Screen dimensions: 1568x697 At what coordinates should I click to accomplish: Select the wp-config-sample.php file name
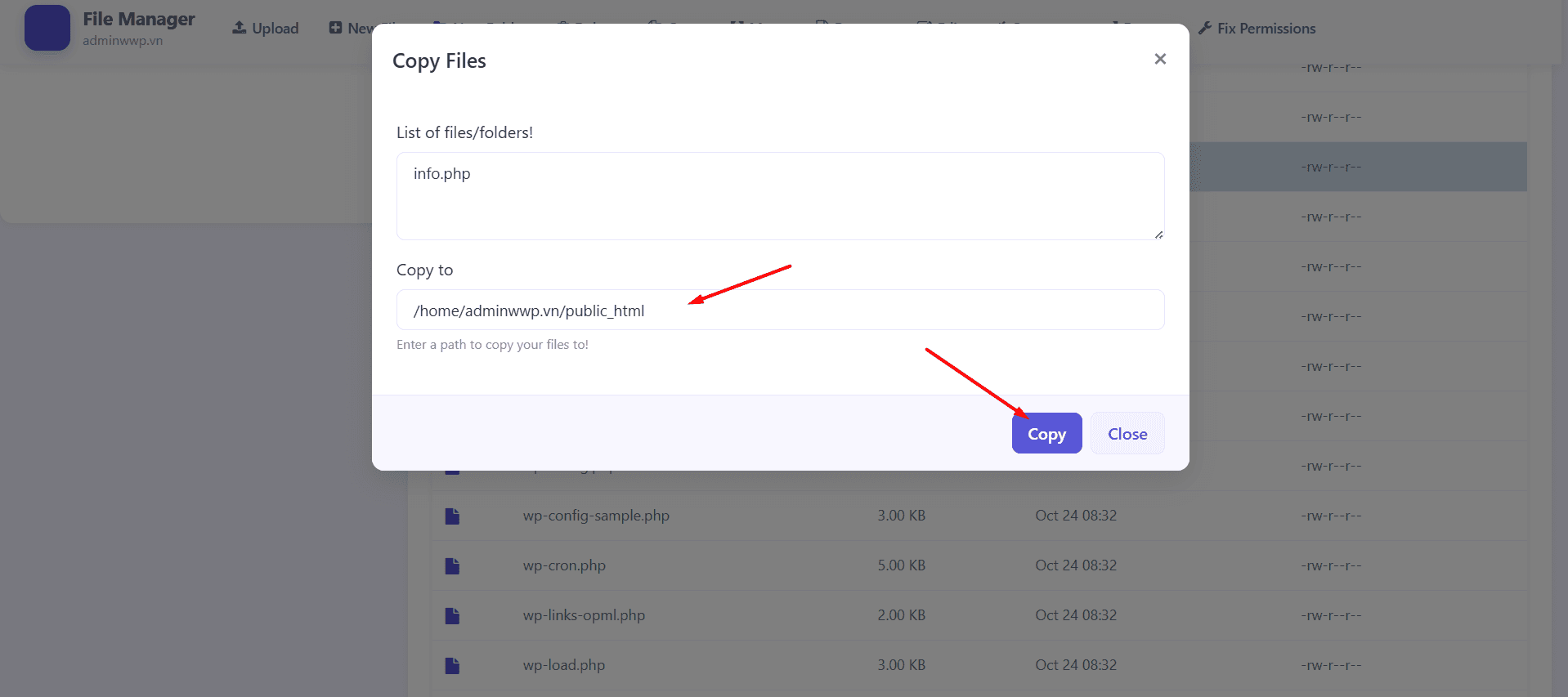[x=596, y=516]
